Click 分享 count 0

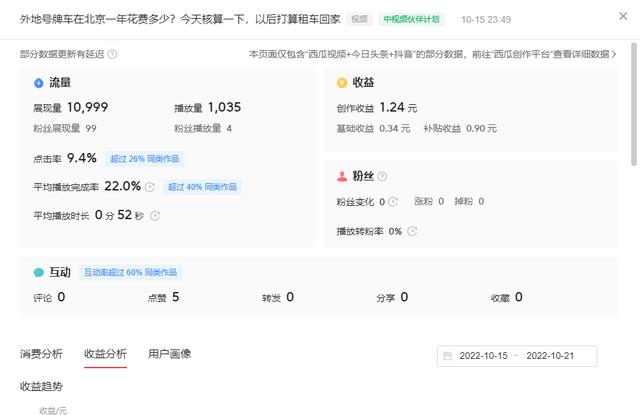[404, 297]
